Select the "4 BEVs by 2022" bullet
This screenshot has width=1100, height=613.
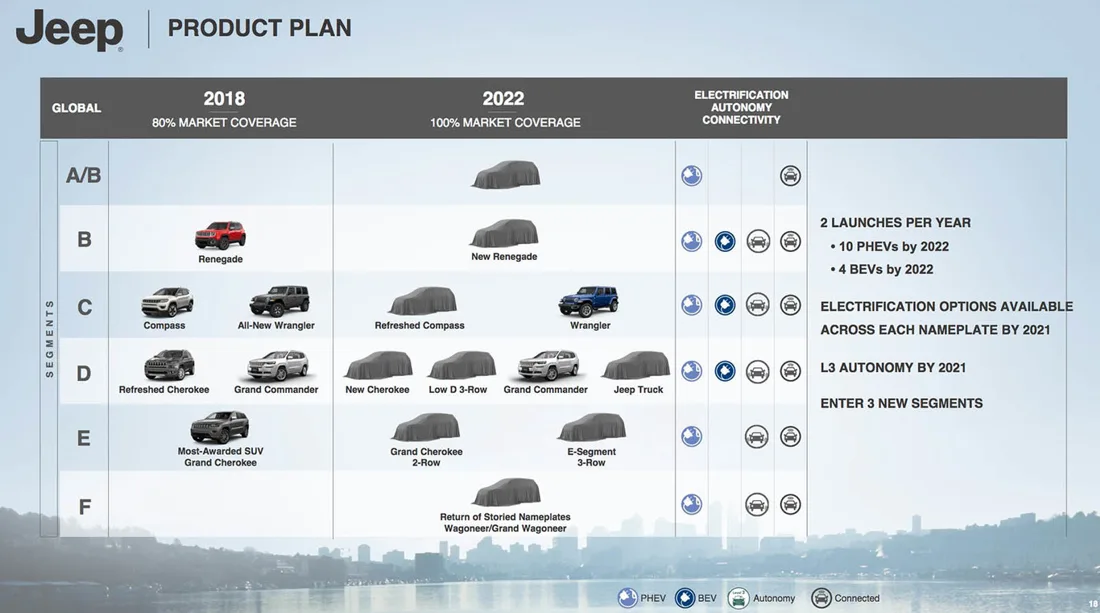(x=882, y=269)
